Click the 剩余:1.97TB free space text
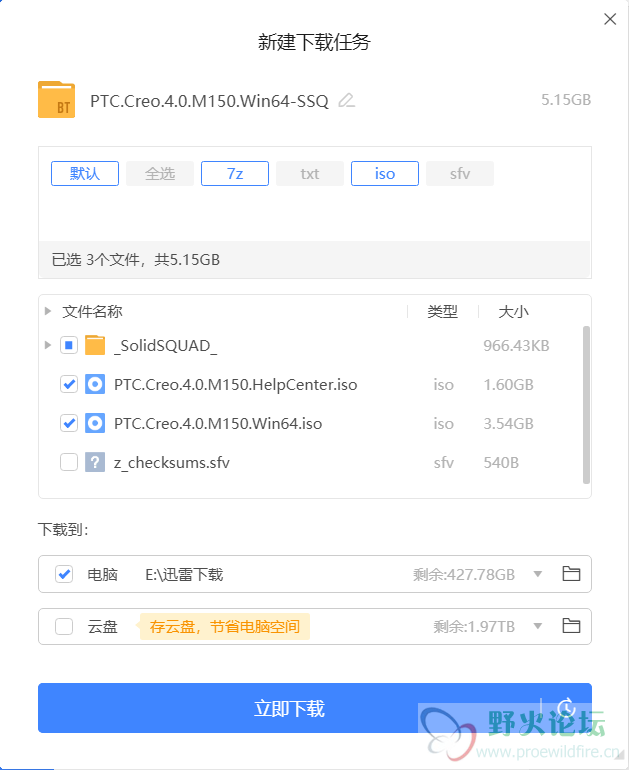The image size is (629, 770). click(x=474, y=627)
